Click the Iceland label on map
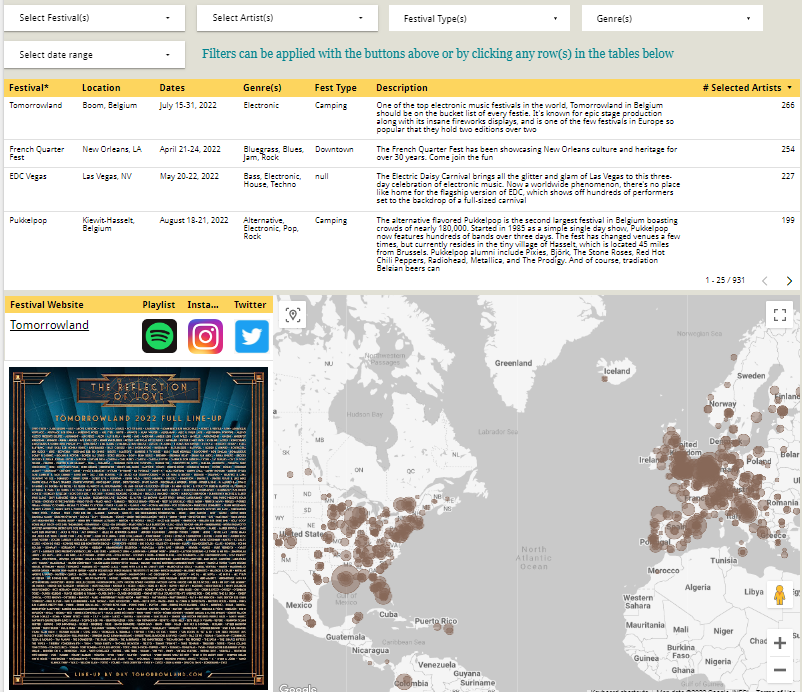The image size is (802, 692). pyautogui.click(x=616, y=371)
